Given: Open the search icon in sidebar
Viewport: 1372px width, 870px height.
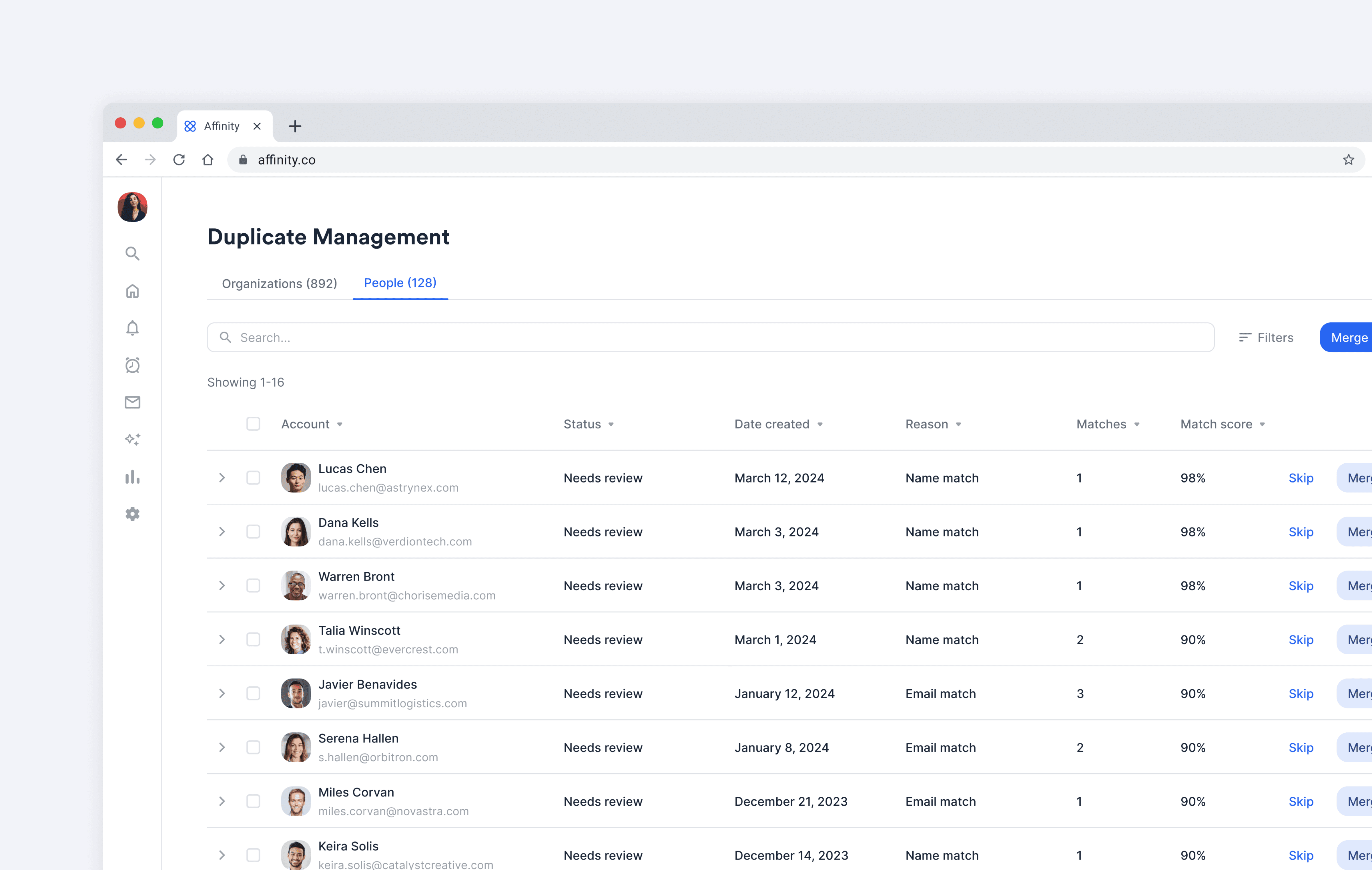Looking at the screenshot, I should (132, 253).
